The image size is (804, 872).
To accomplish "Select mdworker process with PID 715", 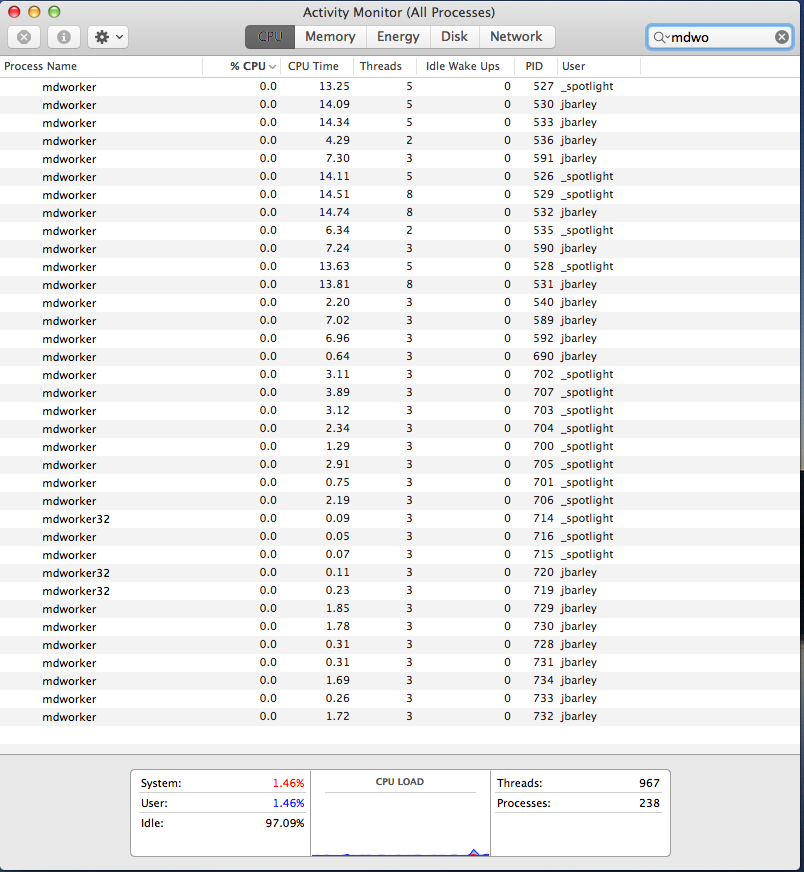I will click(x=400, y=554).
